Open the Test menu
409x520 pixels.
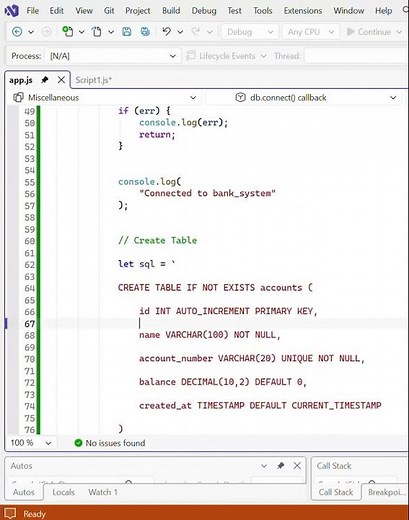(234, 11)
